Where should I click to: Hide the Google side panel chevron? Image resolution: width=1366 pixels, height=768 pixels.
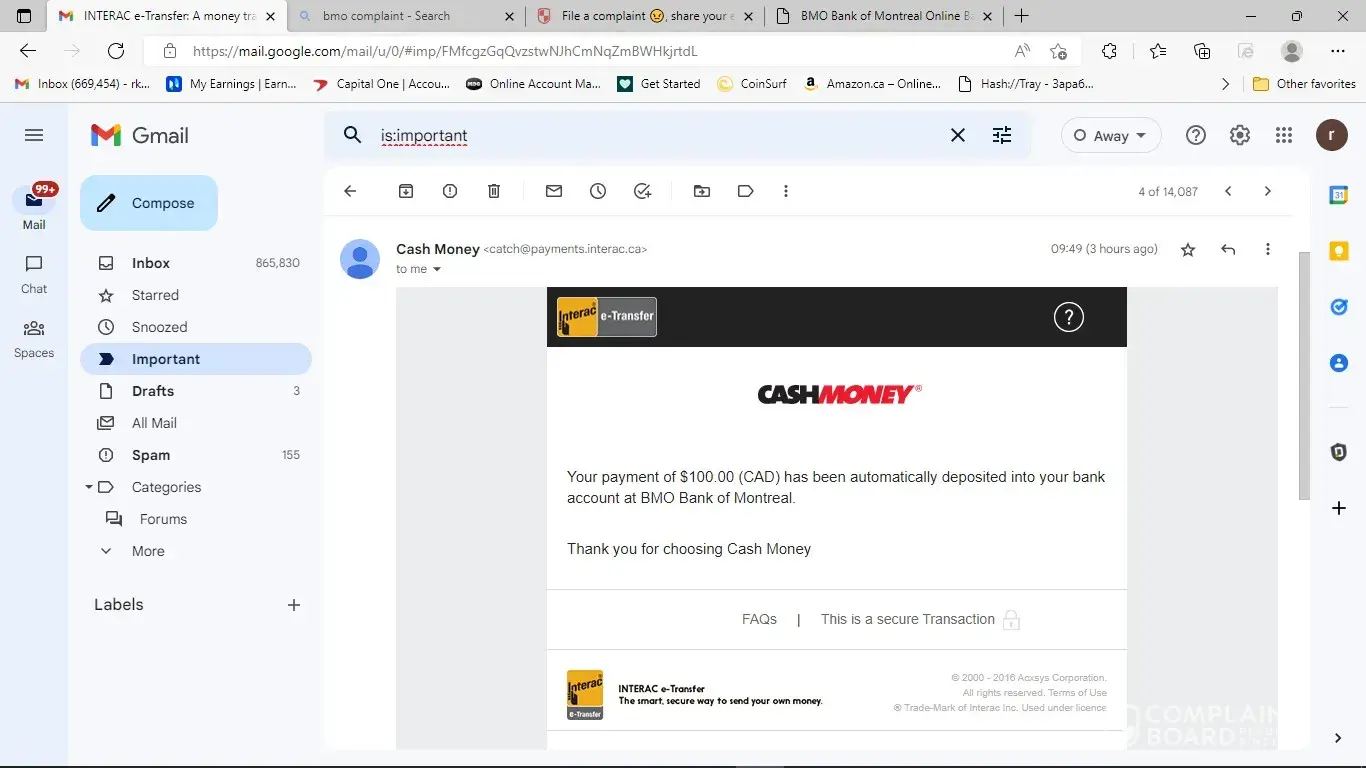pyautogui.click(x=1338, y=738)
